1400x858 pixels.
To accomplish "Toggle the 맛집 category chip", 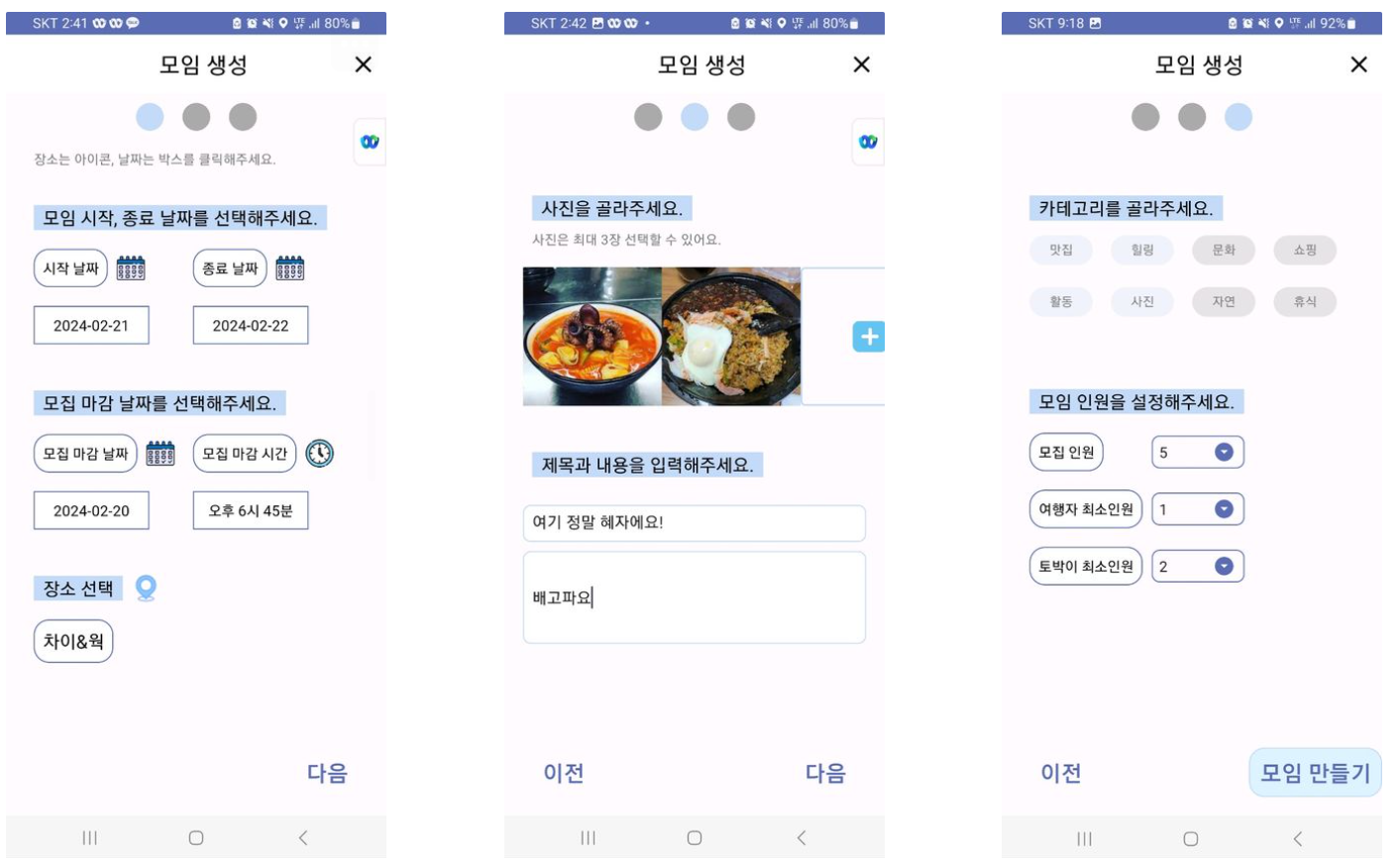I will pos(1061,251).
